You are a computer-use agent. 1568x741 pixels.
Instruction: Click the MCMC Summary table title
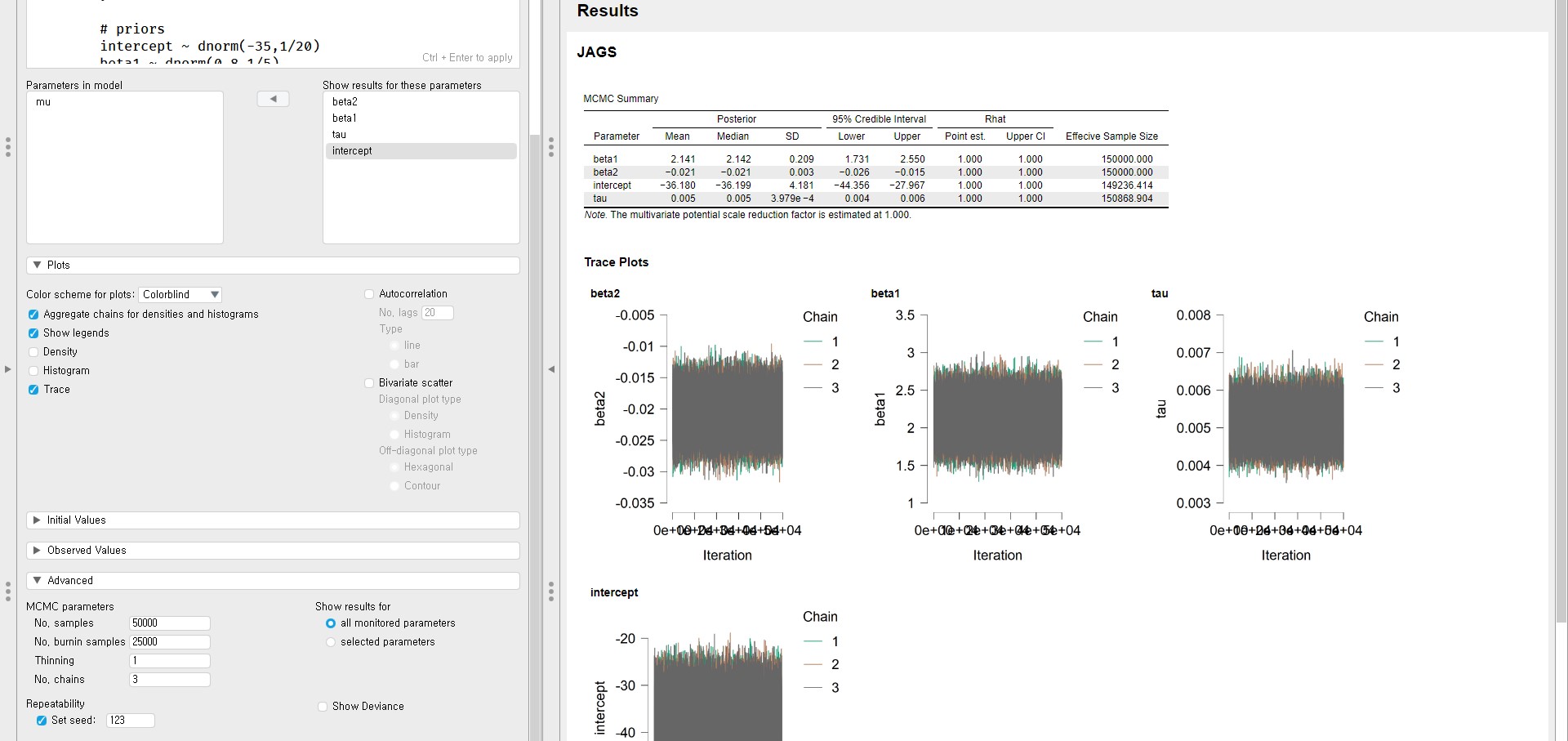(x=620, y=99)
